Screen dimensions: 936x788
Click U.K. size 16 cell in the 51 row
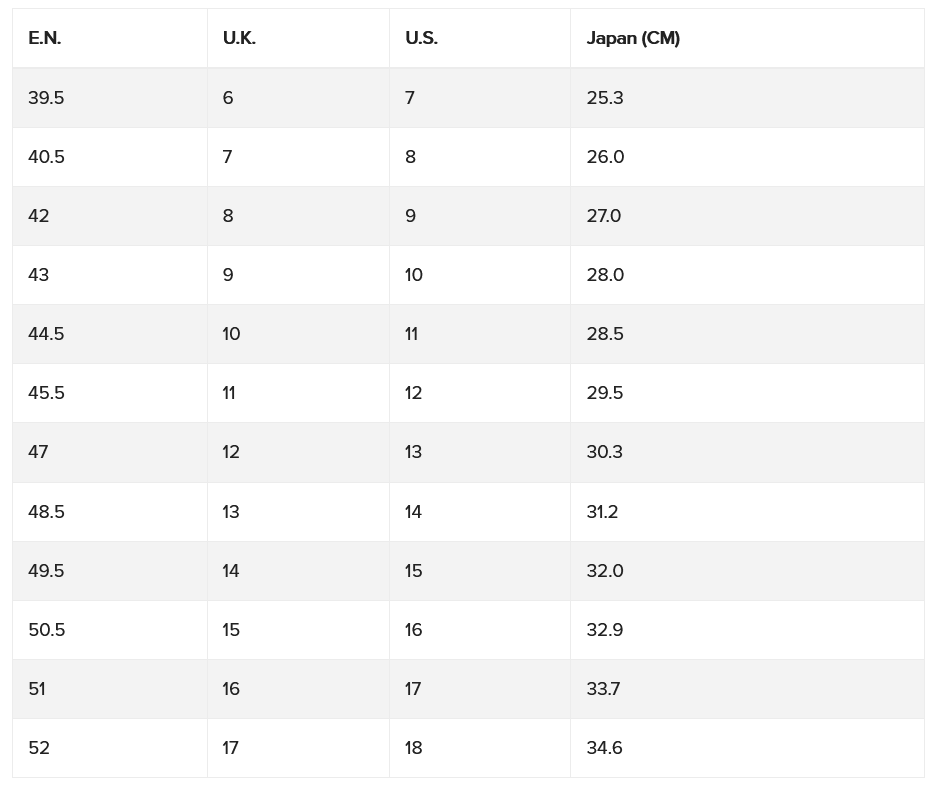[x=298, y=690]
